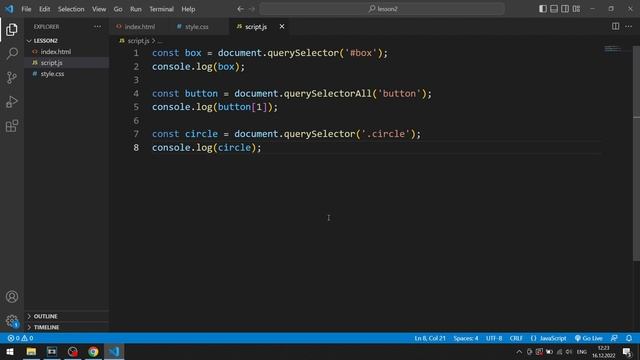
Task: Toggle primary sidebar layout icon
Action: click(x=542, y=9)
